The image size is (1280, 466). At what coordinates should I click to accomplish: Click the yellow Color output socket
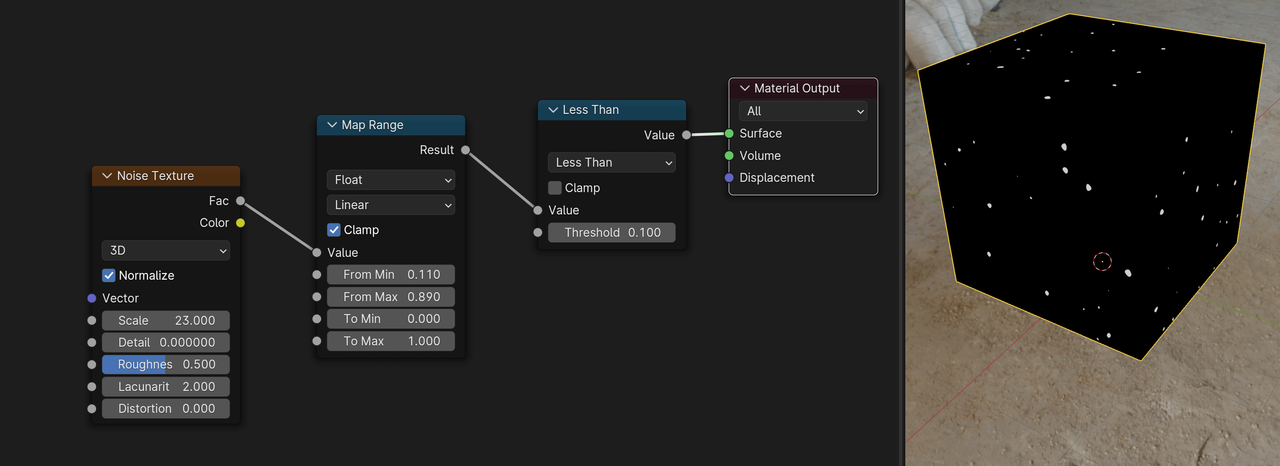pos(240,223)
